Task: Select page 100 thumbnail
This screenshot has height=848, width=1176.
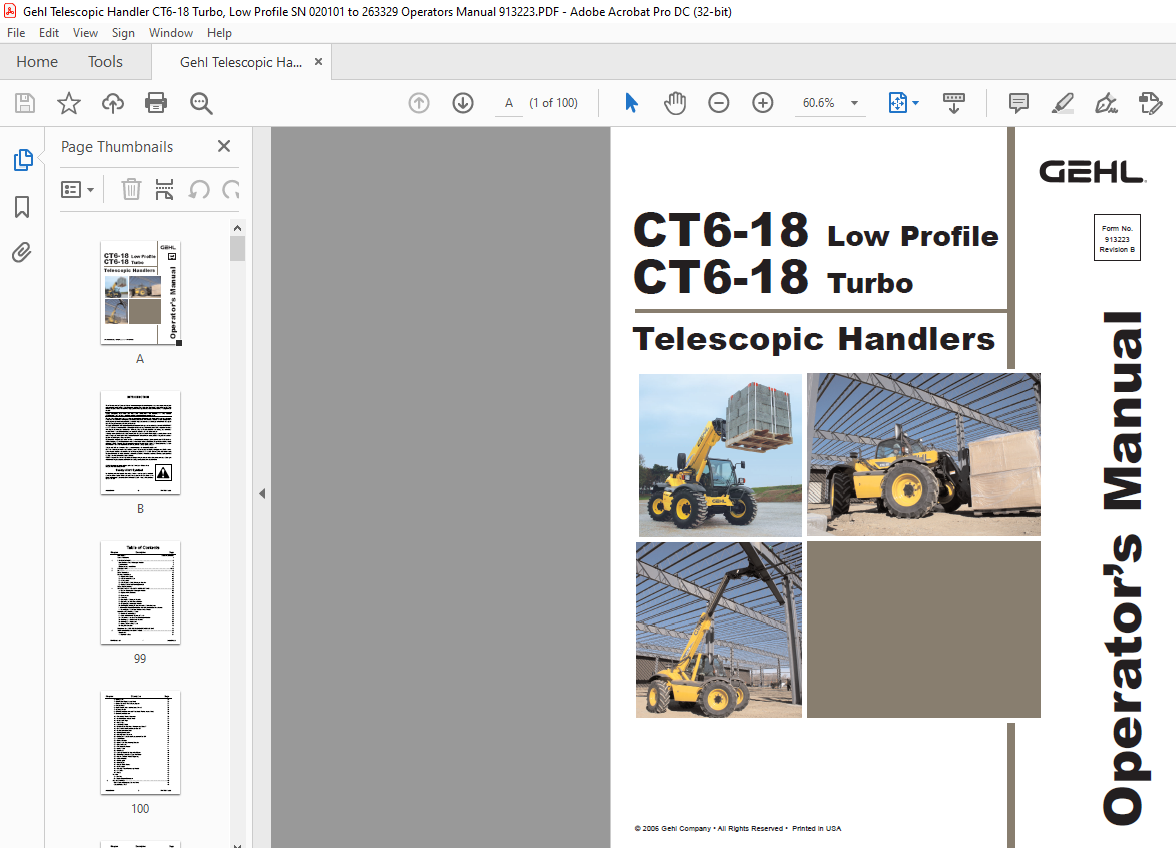Action: point(140,742)
